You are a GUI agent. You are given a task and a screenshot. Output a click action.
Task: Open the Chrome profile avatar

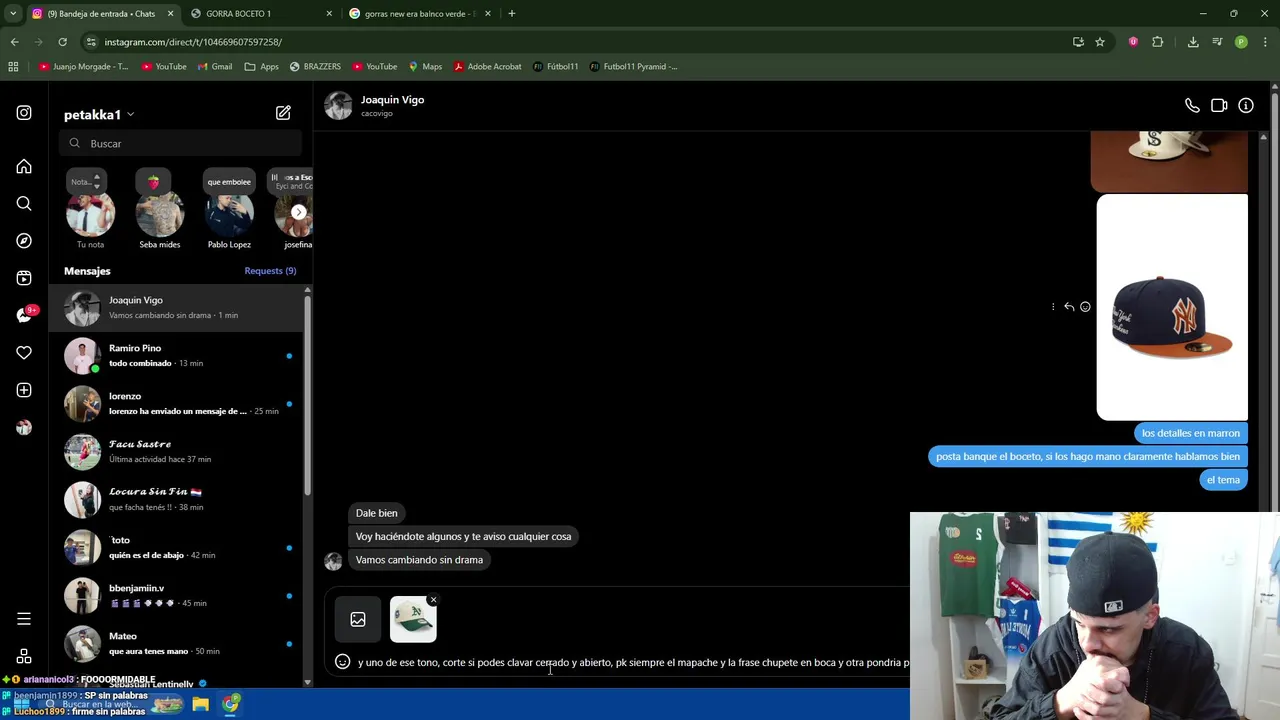(1241, 42)
